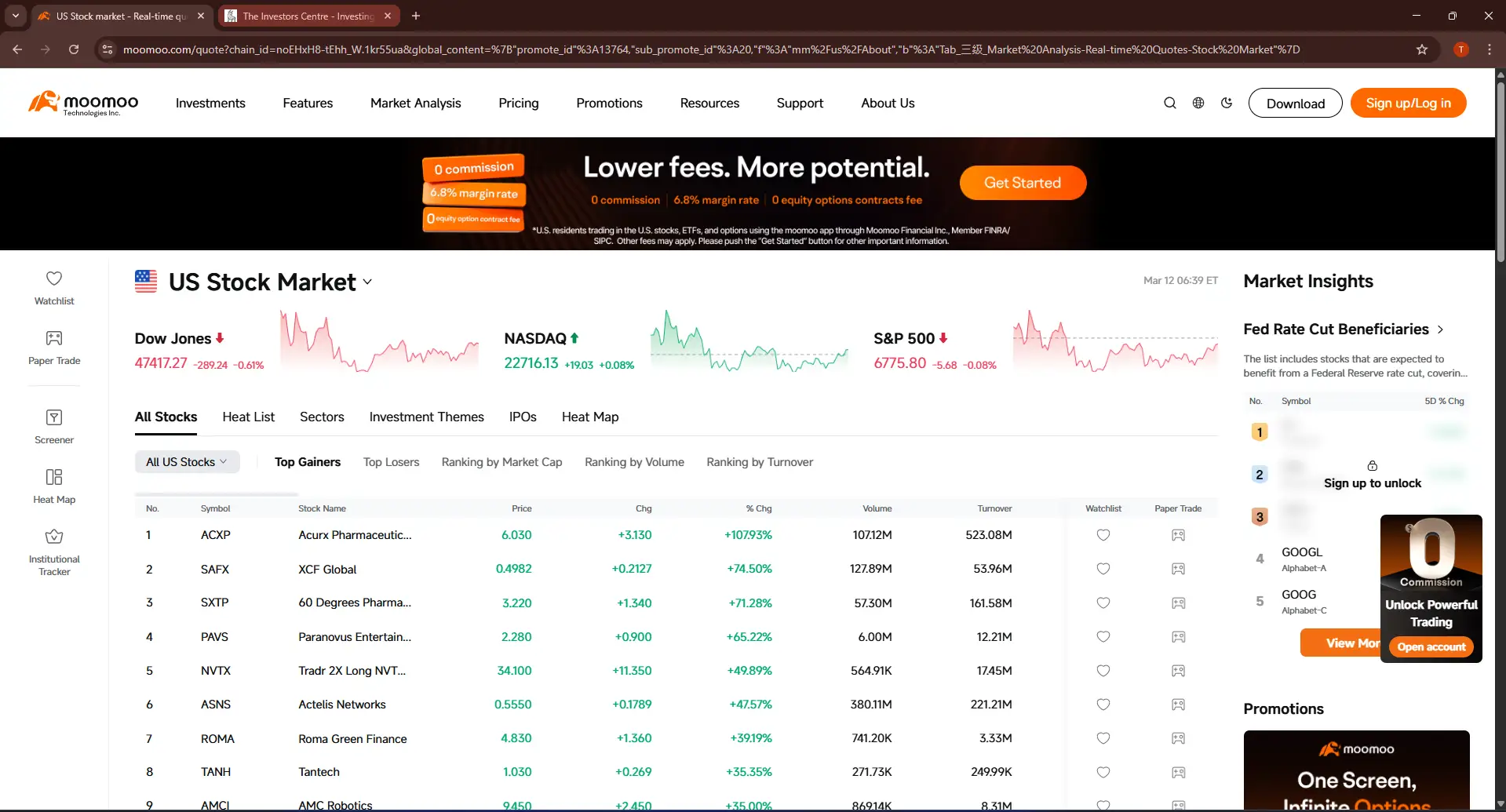Image resolution: width=1506 pixels, height=812 pixels.
Task: Open browser tab search dropdown
Action: click(x=16, y=16)
